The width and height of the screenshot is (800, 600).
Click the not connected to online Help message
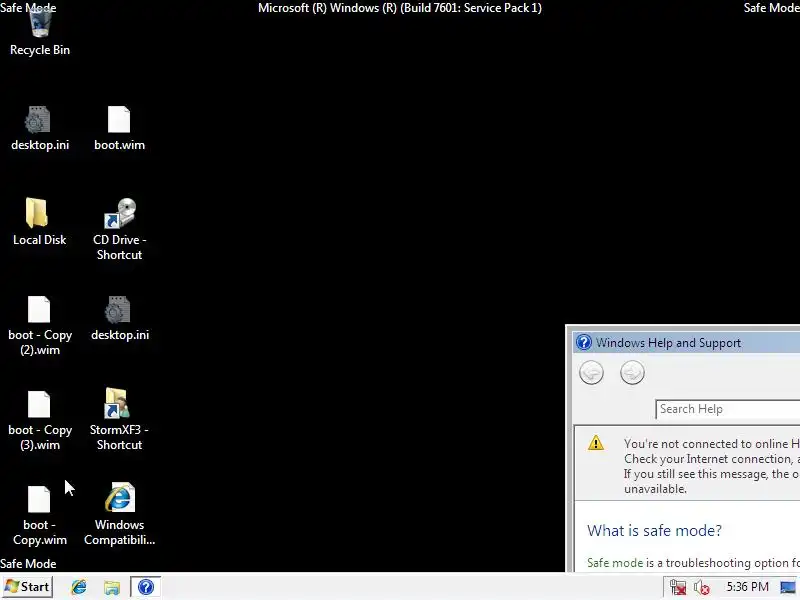[x=711, y=466]
